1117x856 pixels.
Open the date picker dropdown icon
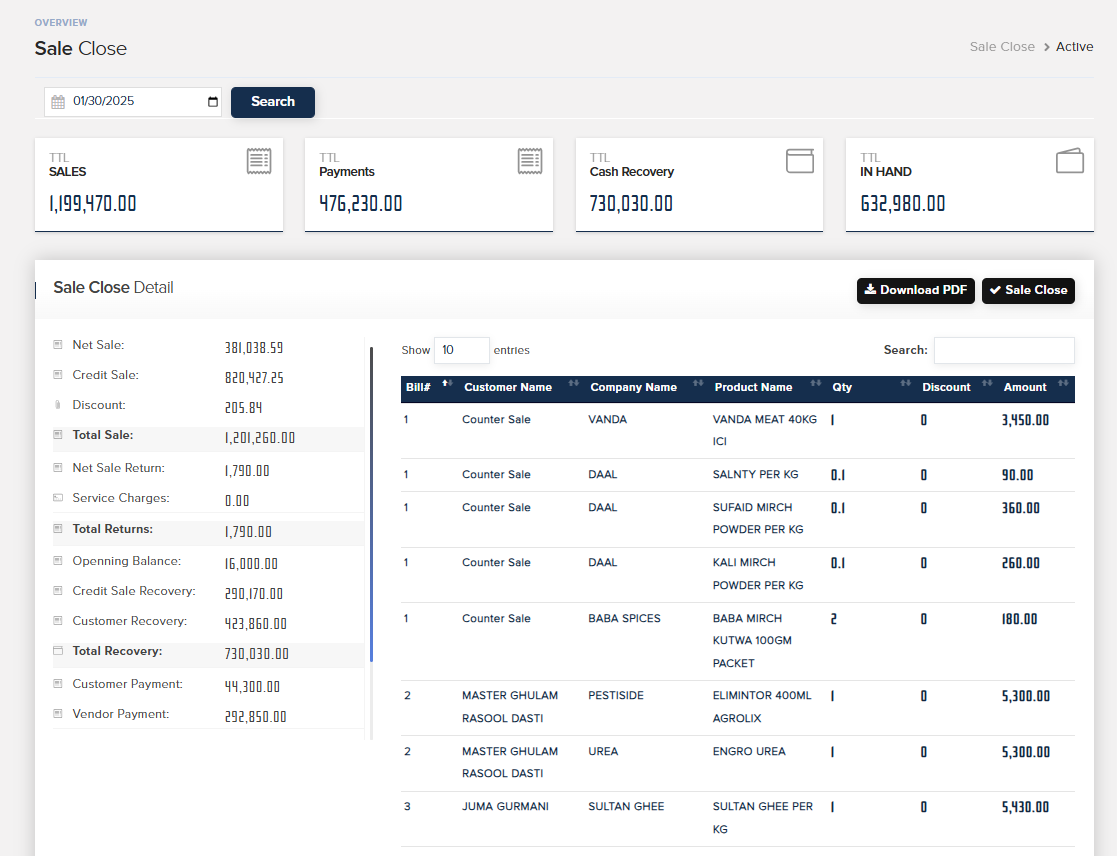click(x=212, y=102)
